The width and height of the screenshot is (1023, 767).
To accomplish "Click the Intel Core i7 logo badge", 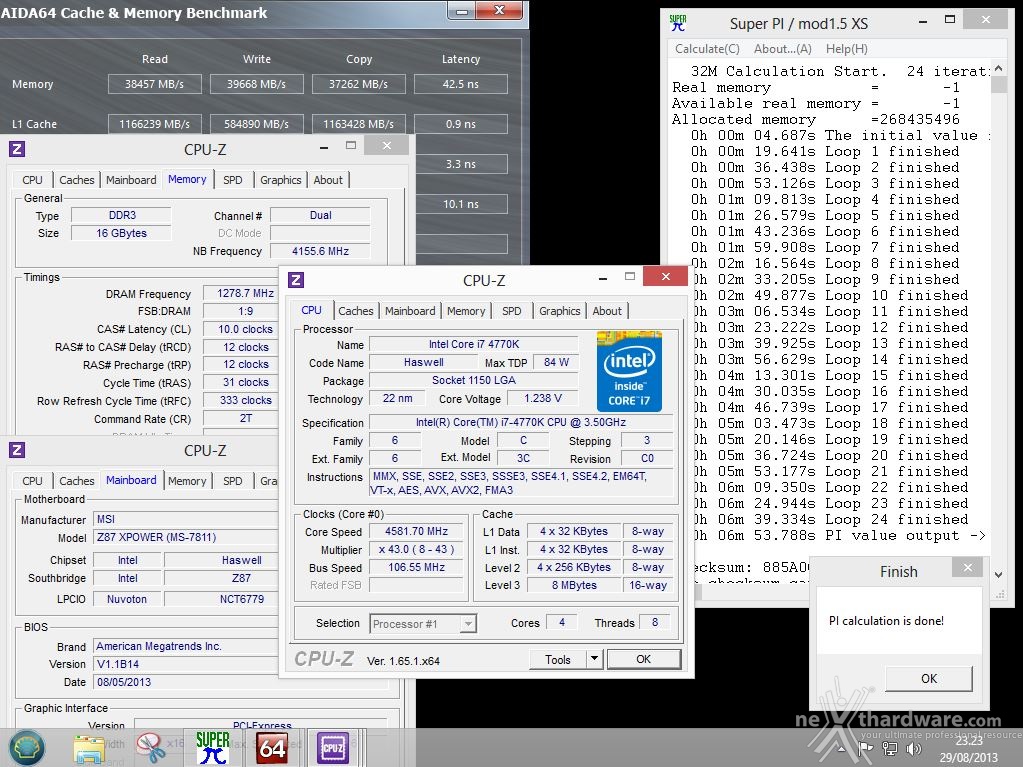I will point(629,371).
